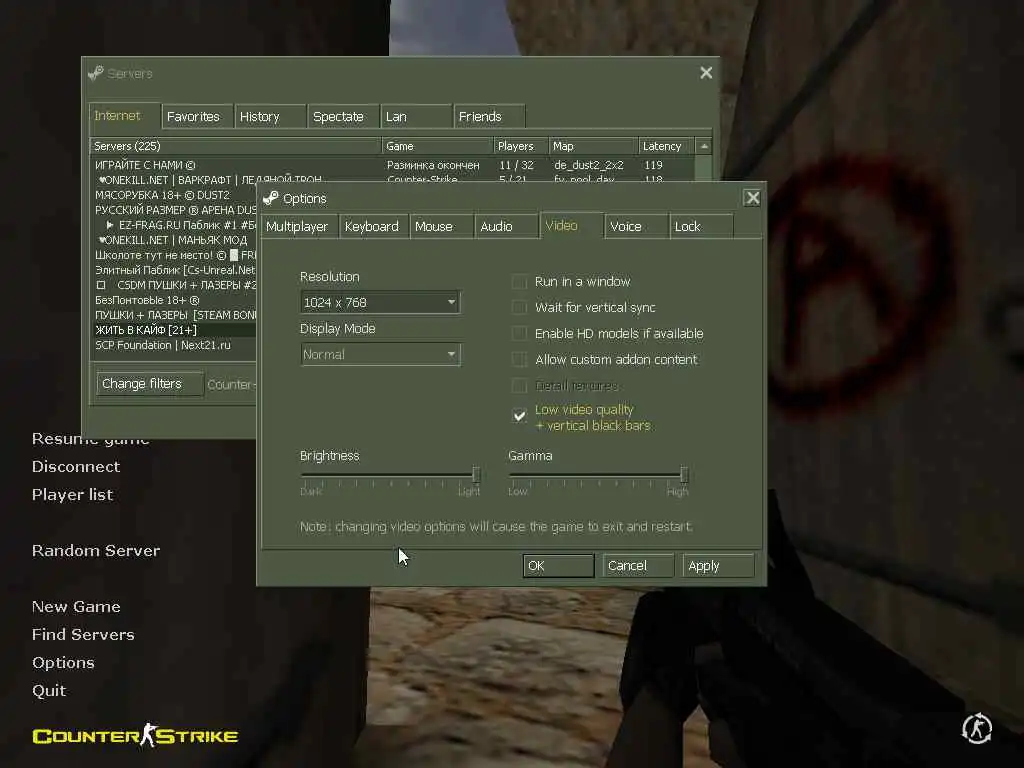Sort server list by Map column

coord(592,146)
